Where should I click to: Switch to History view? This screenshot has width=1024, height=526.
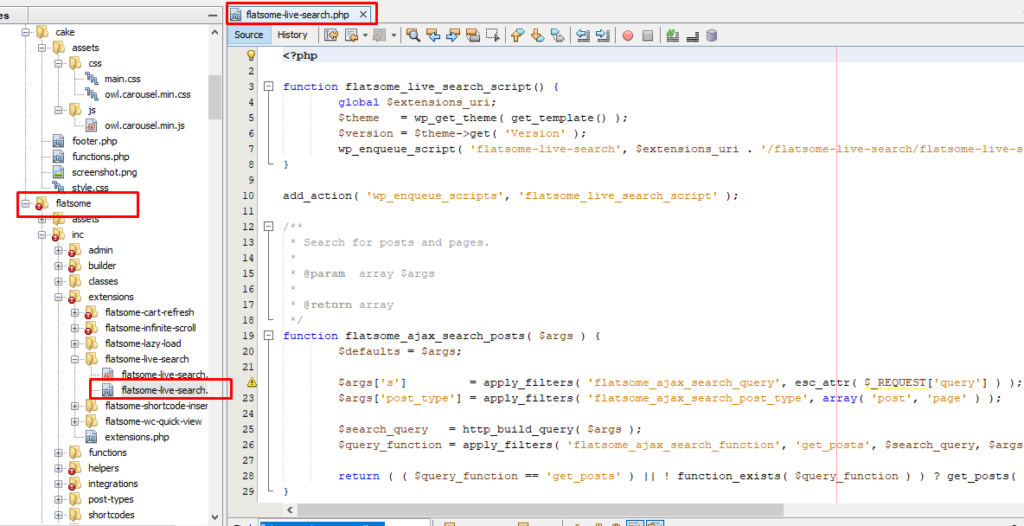[x=292, y=35]
